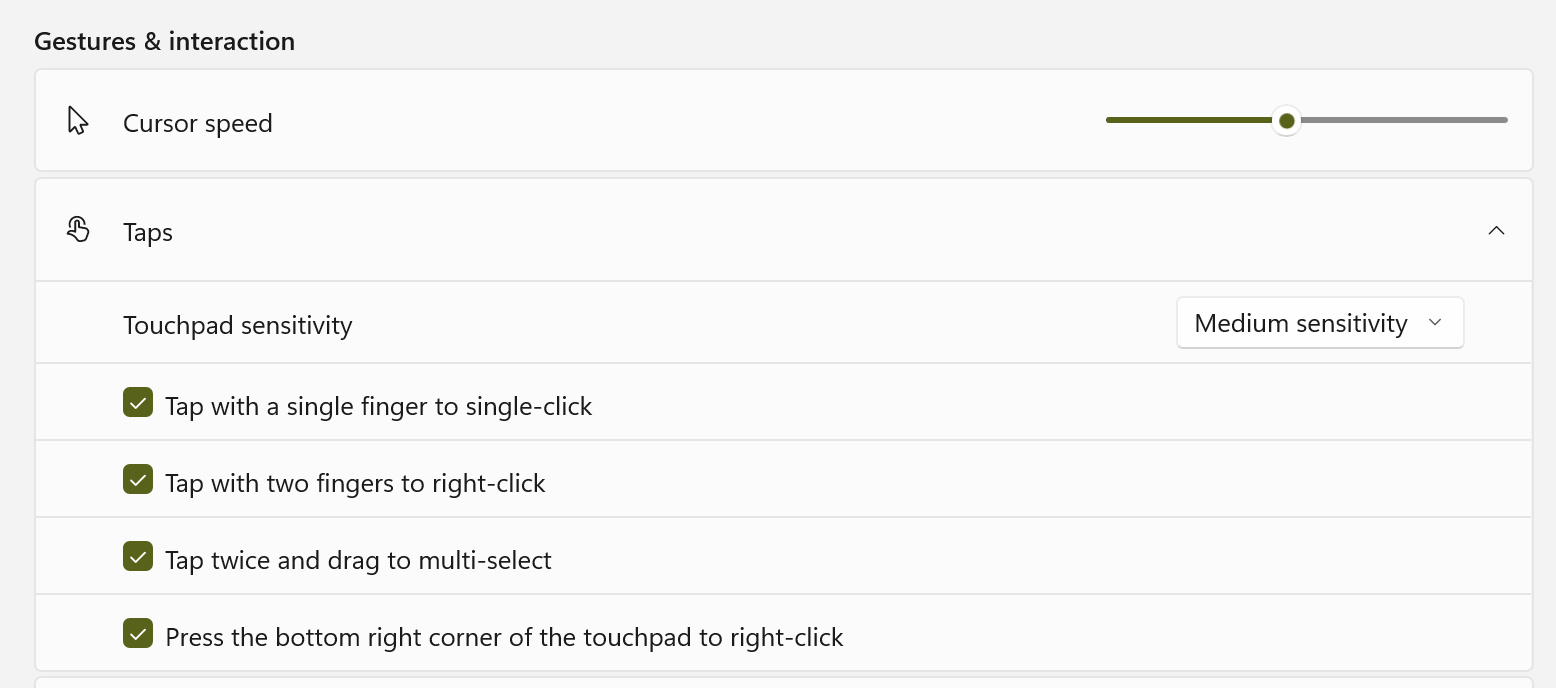Click the "Tap with a single finger to single-click" text
The width and height of the screenshot is (1556, 688).
379,407
